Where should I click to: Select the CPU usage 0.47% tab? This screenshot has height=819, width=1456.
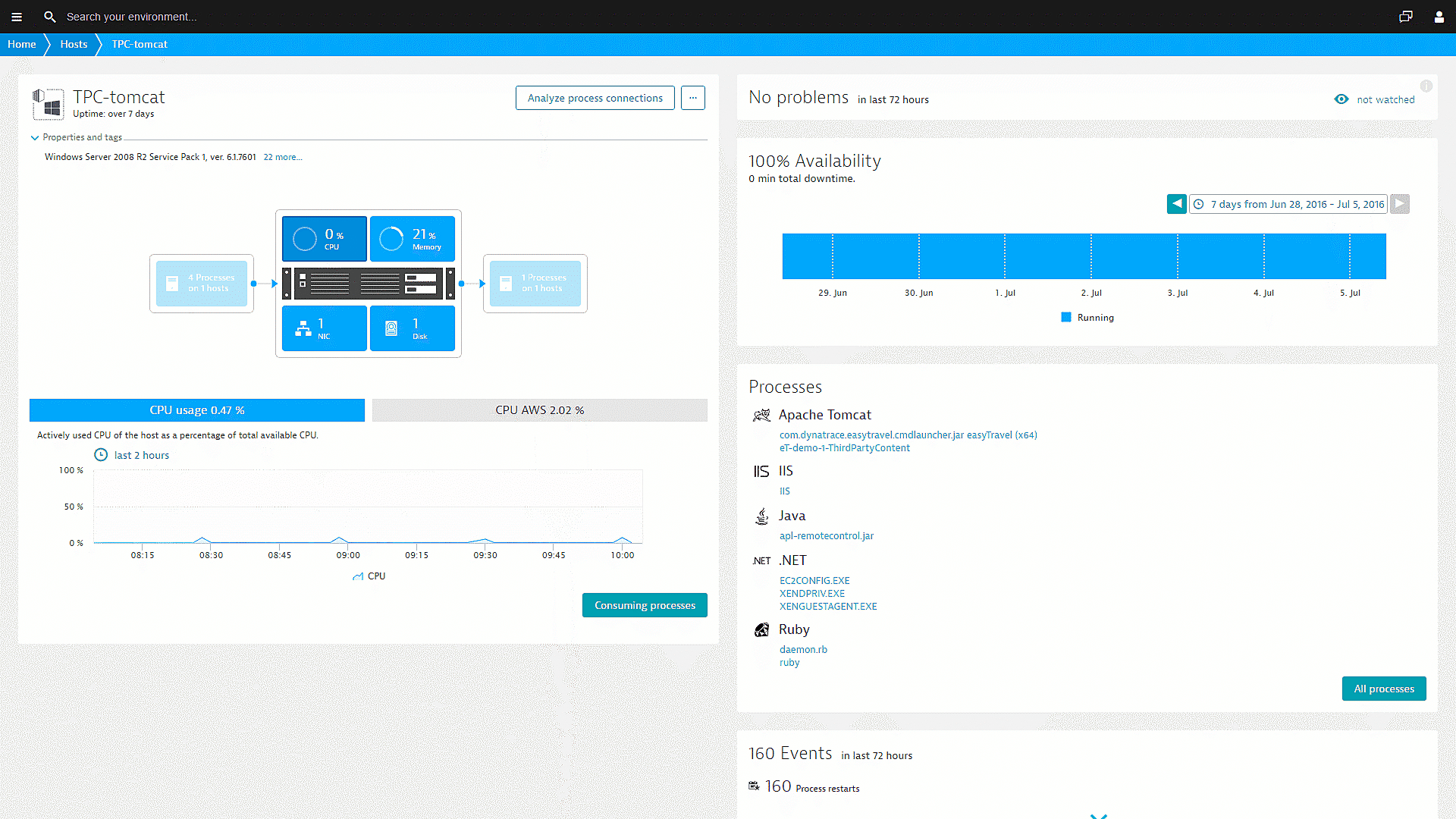tap(197, 410)
